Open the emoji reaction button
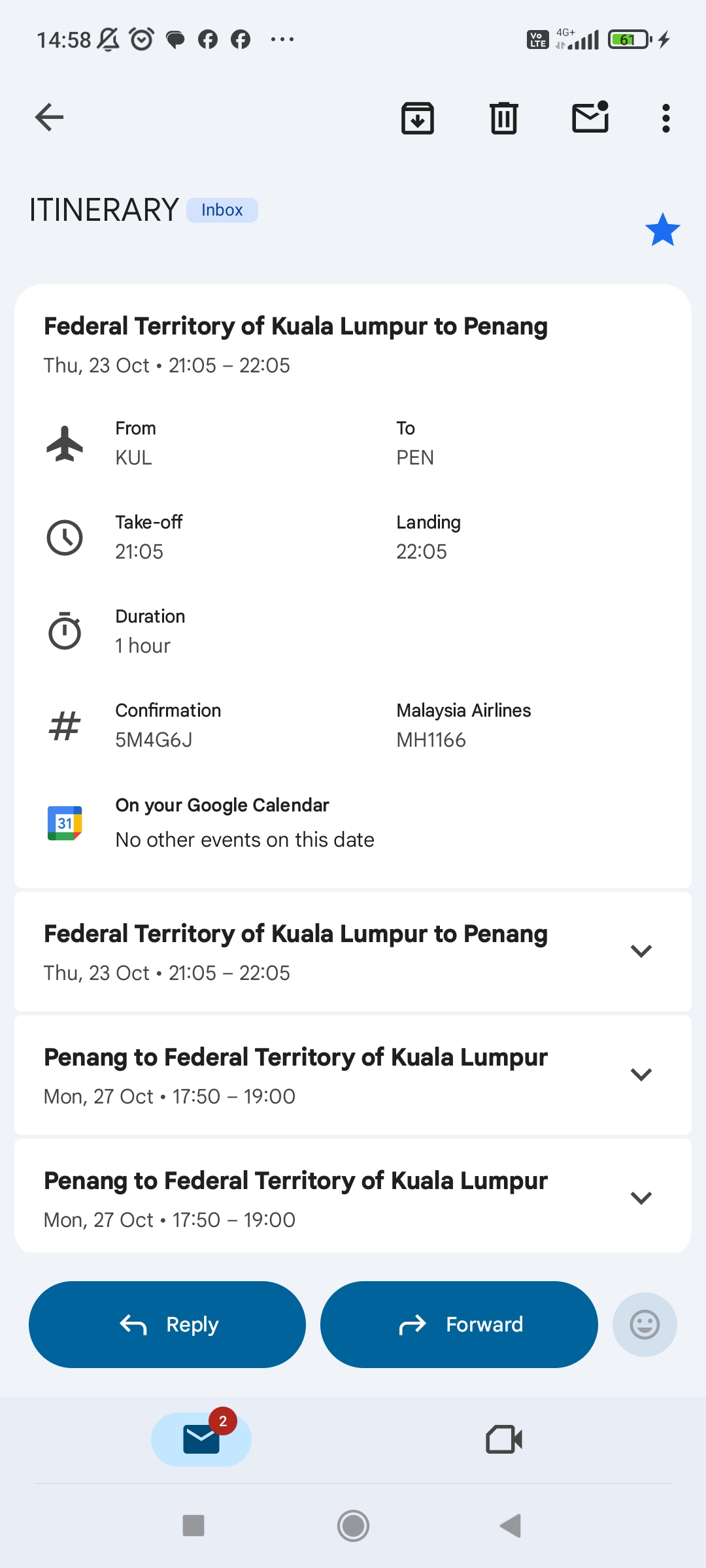This screenshot has height=1568, width=706. tap(644, 1324)
